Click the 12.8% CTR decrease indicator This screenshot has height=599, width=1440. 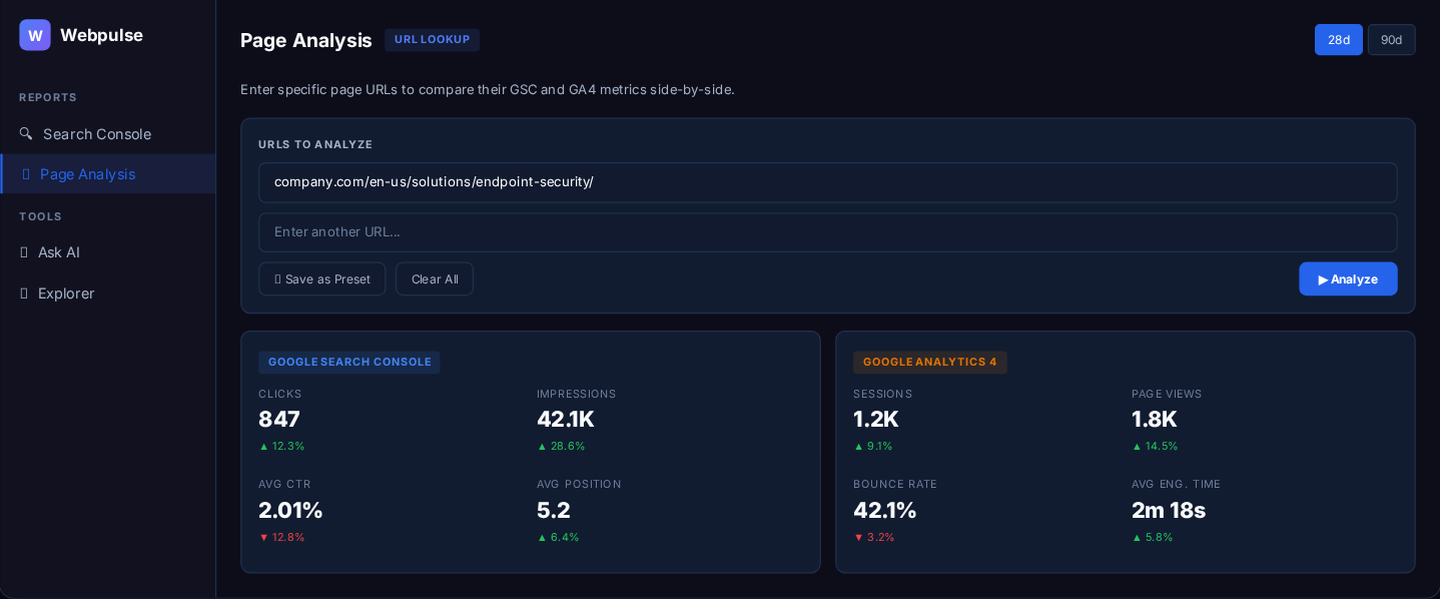(x=282, y=537)
